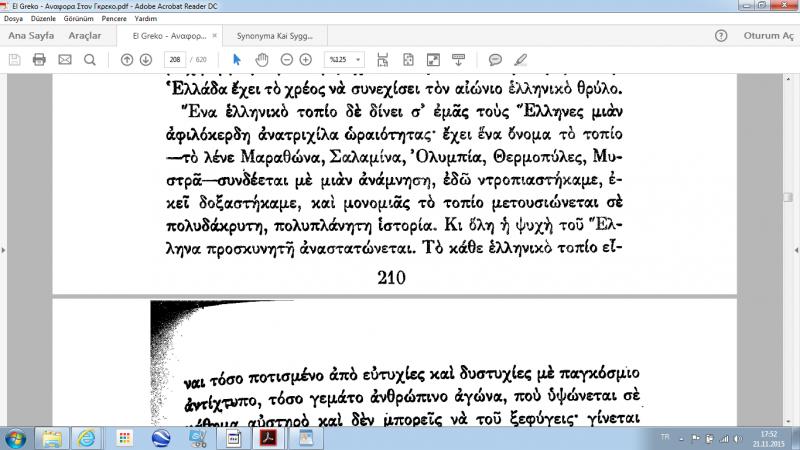Open Windows Start menu
Image resolution: width=800 pixels, height=450 pixels.
(x=15, y=439)
